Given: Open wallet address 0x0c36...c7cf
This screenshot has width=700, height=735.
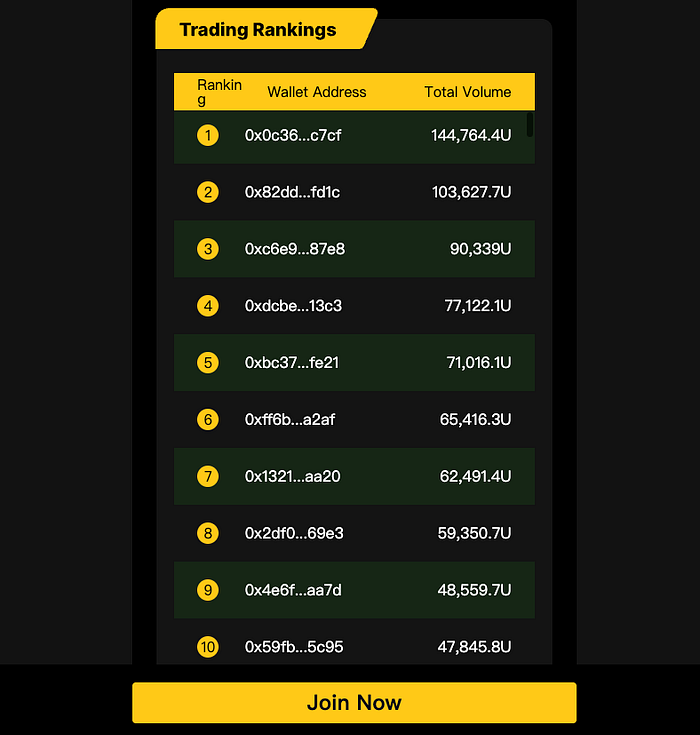Looking at the screenshot, I should 293,135.
